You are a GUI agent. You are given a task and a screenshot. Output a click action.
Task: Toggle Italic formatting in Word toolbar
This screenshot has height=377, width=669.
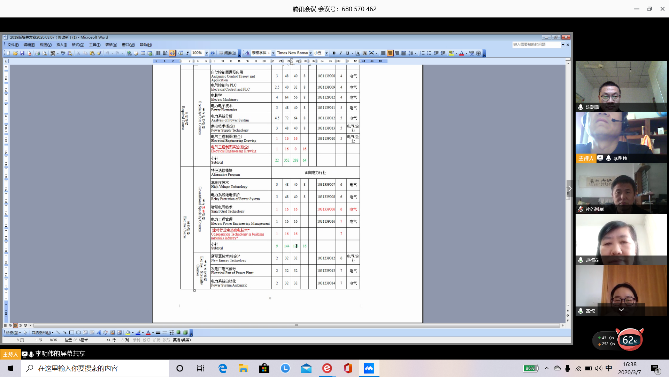pos(340,53)
